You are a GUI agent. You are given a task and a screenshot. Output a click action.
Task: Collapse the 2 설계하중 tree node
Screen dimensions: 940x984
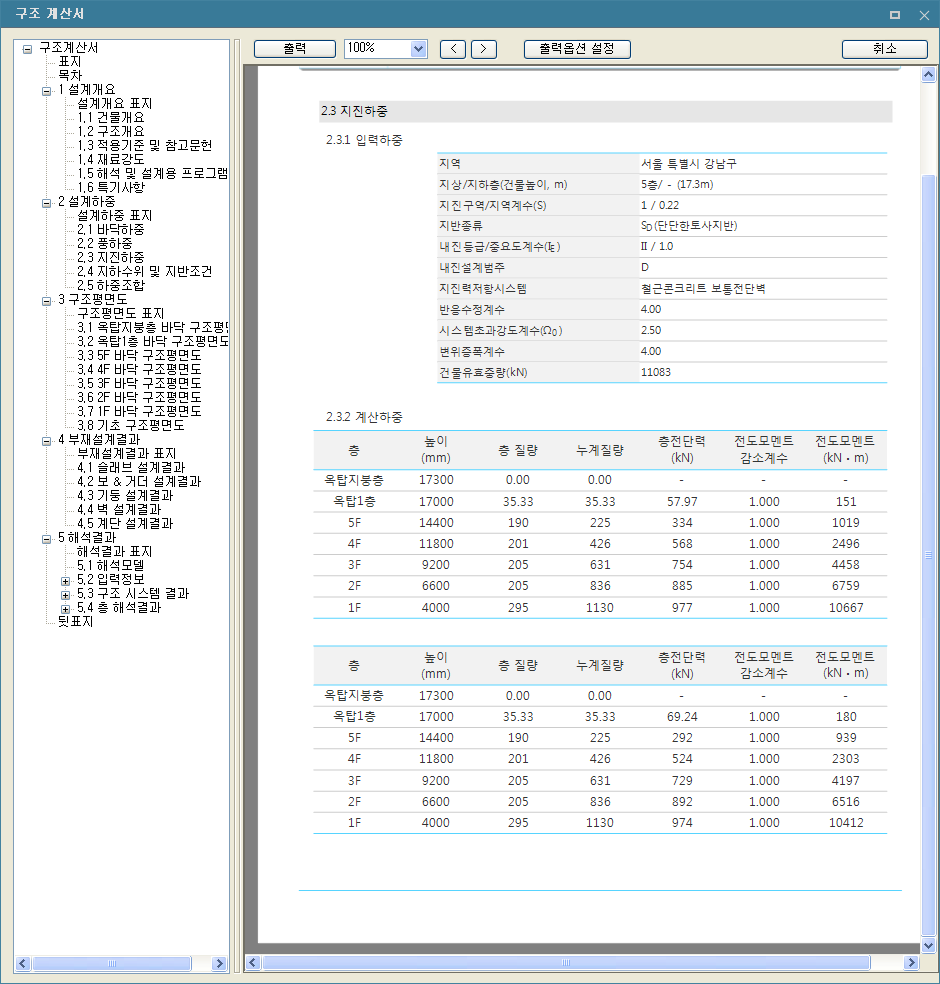coord(46,203)
